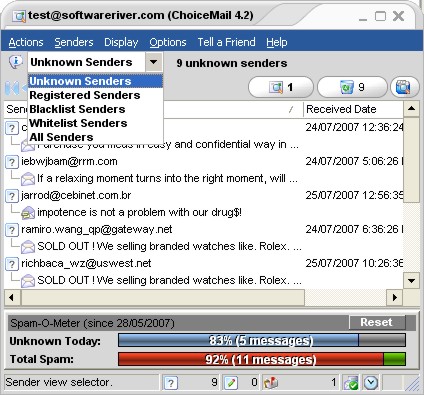Viewport: 424px width, 395px height.
Task: Open the inbox button showing count 1
Action: (281, 88)
